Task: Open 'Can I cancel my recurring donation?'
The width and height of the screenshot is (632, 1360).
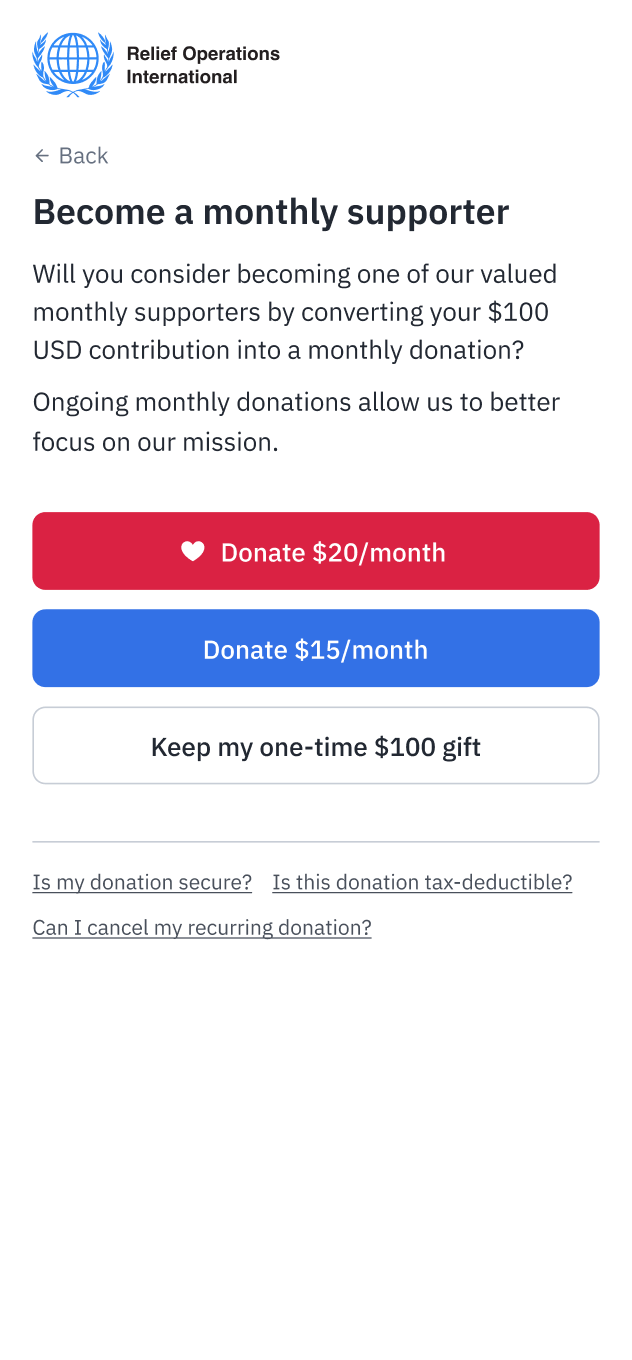Action: (x=202, y=927)
